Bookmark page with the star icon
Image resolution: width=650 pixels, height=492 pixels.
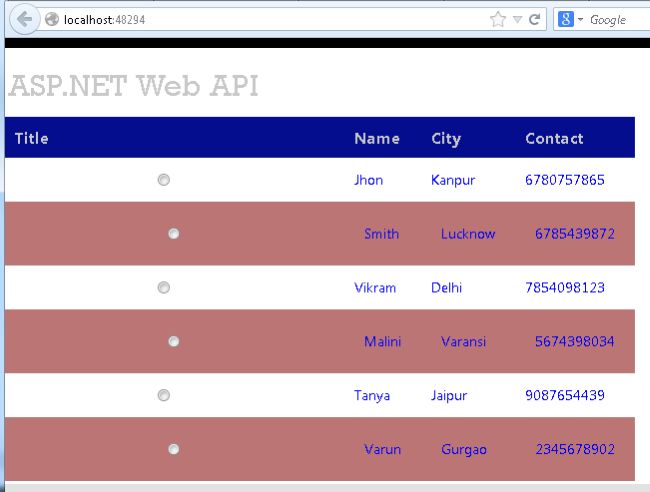[x=498, y=19]
